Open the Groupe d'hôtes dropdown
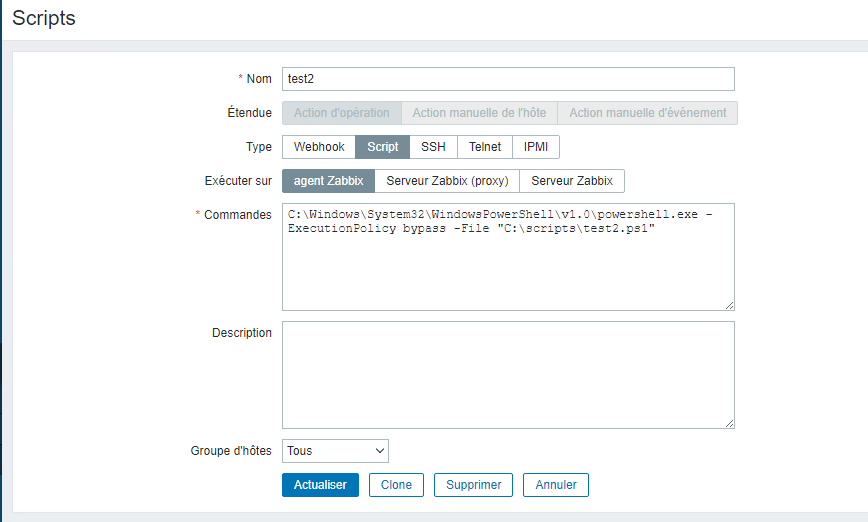868x522 pixels. coord(335,451)
